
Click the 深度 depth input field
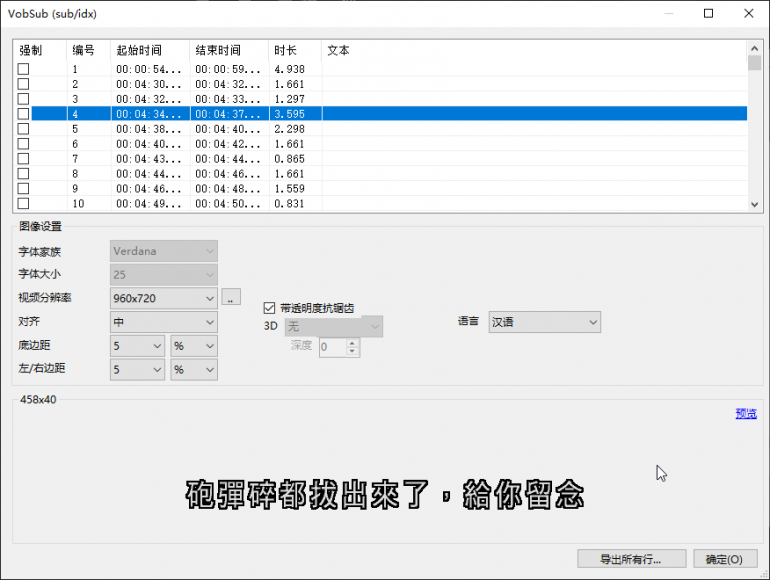[333, 347]
